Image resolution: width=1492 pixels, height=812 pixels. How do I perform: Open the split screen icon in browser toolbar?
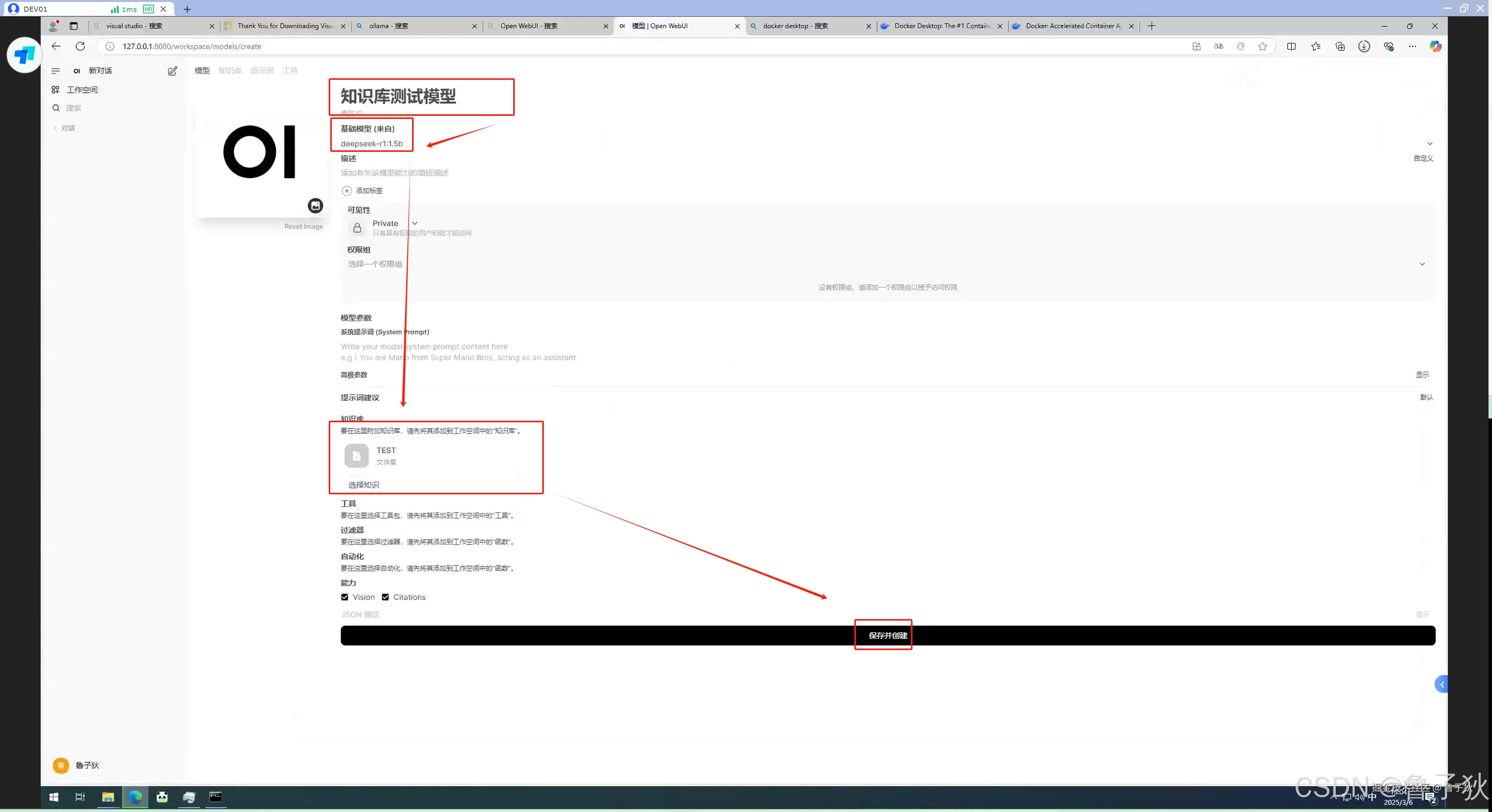pos(1291,46)
